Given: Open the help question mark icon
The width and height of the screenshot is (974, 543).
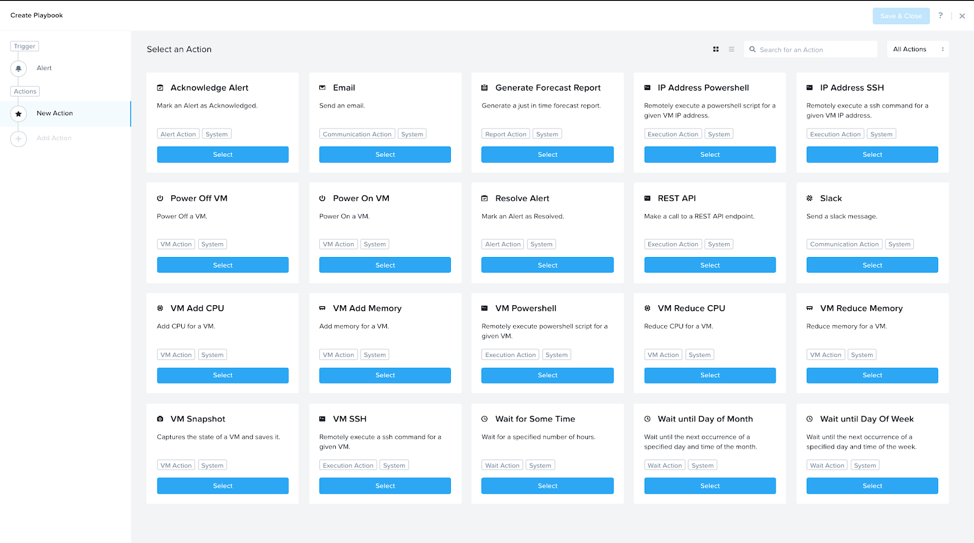Looking at the screenshot, I should pyautogui.click(x=940, y=16).
